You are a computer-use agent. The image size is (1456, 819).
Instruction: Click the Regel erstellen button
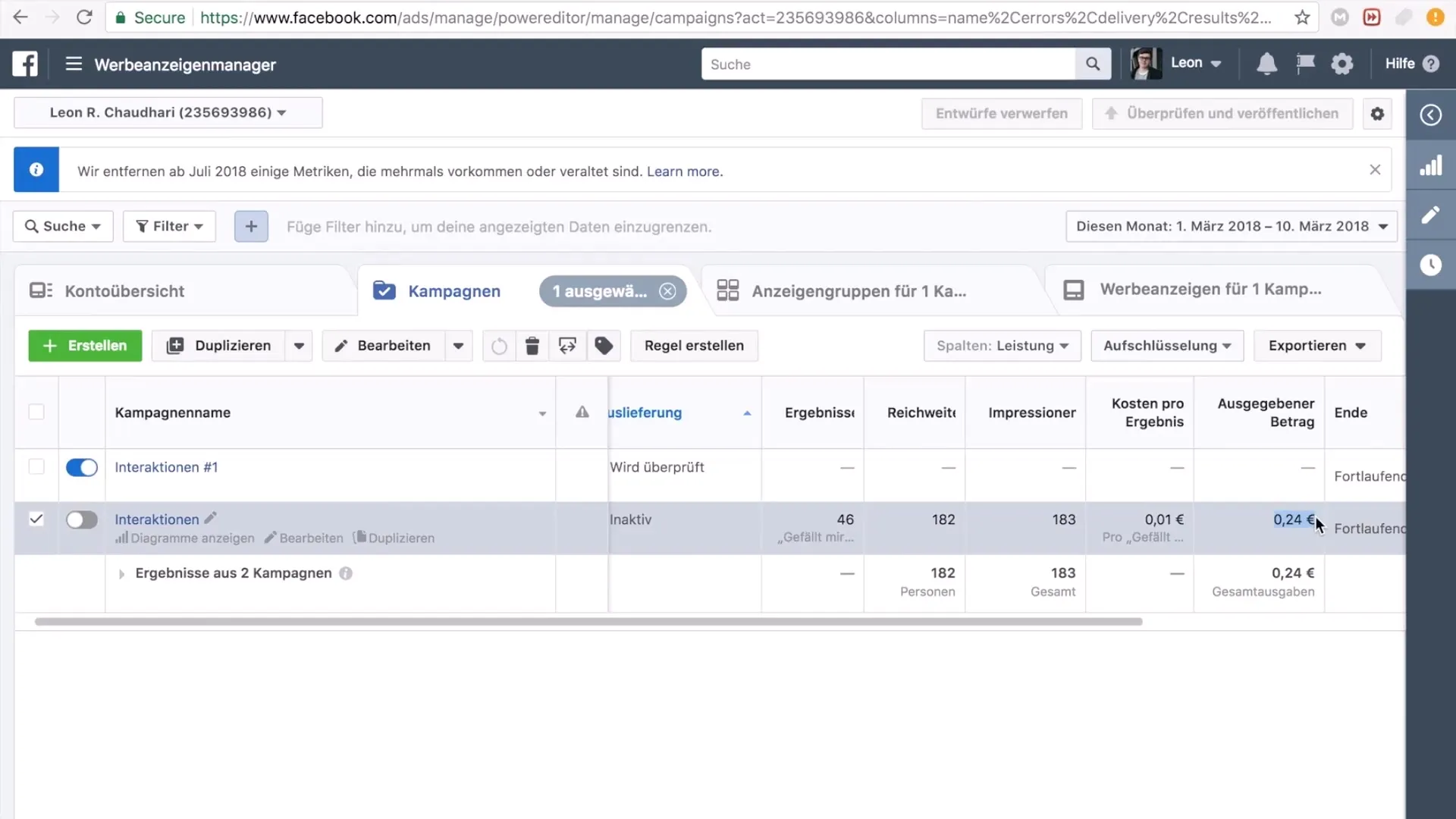point(694,346)
